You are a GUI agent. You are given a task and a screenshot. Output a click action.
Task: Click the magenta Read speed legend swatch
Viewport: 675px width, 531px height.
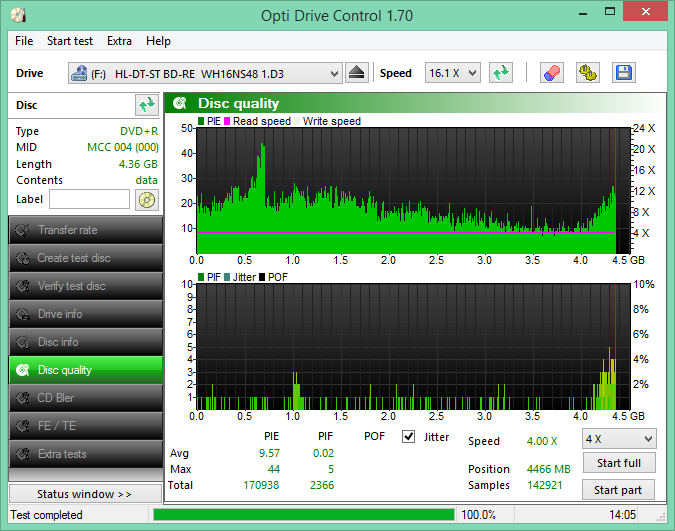click(227, 121)
